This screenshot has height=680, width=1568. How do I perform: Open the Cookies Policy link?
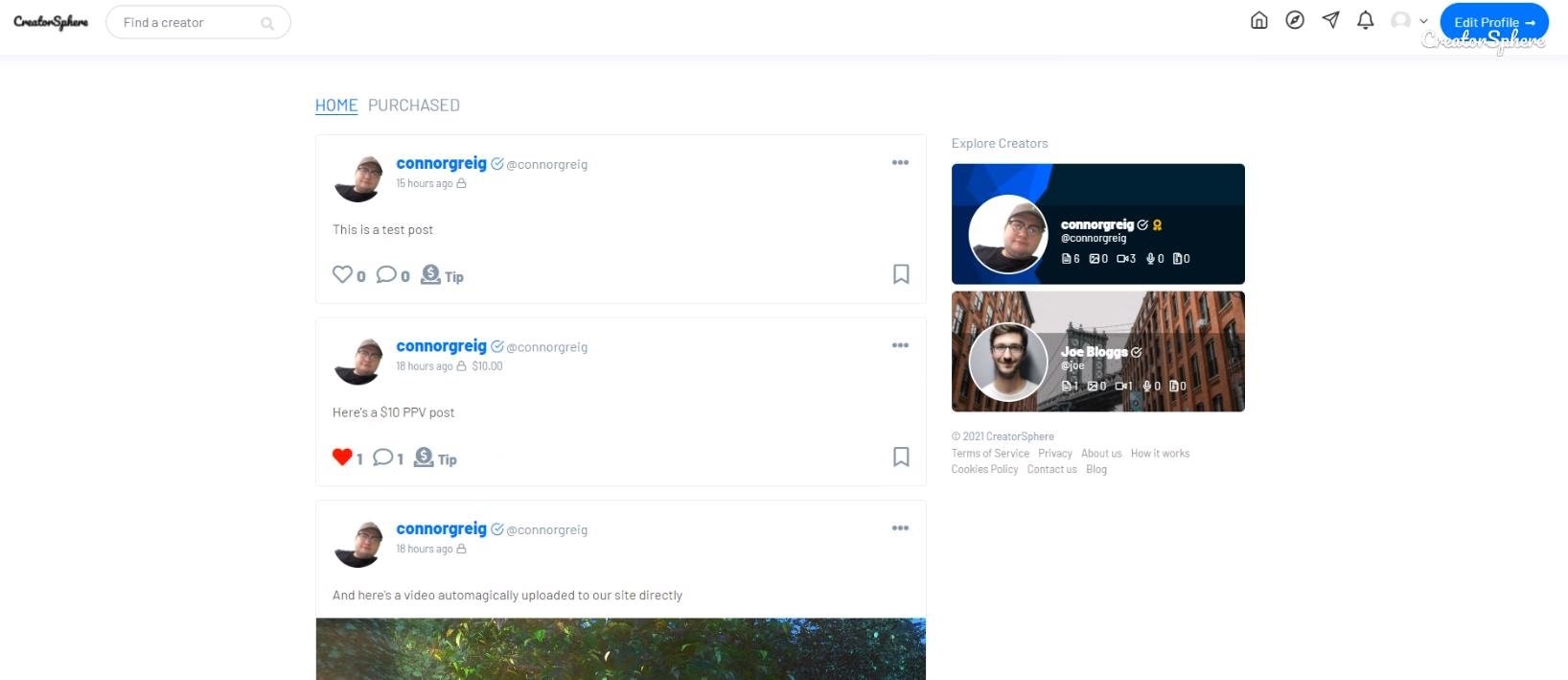pos(984,469)
